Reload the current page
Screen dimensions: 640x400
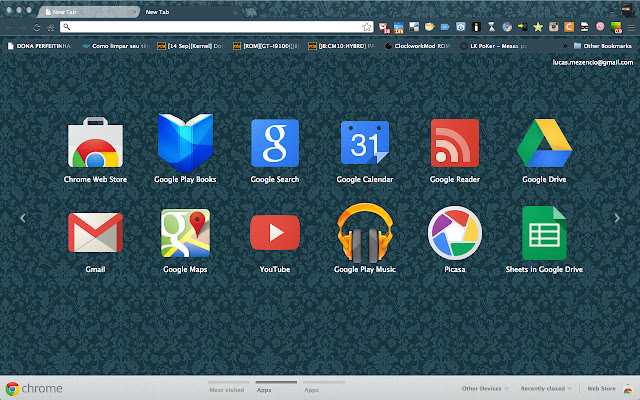pos(37,27)
